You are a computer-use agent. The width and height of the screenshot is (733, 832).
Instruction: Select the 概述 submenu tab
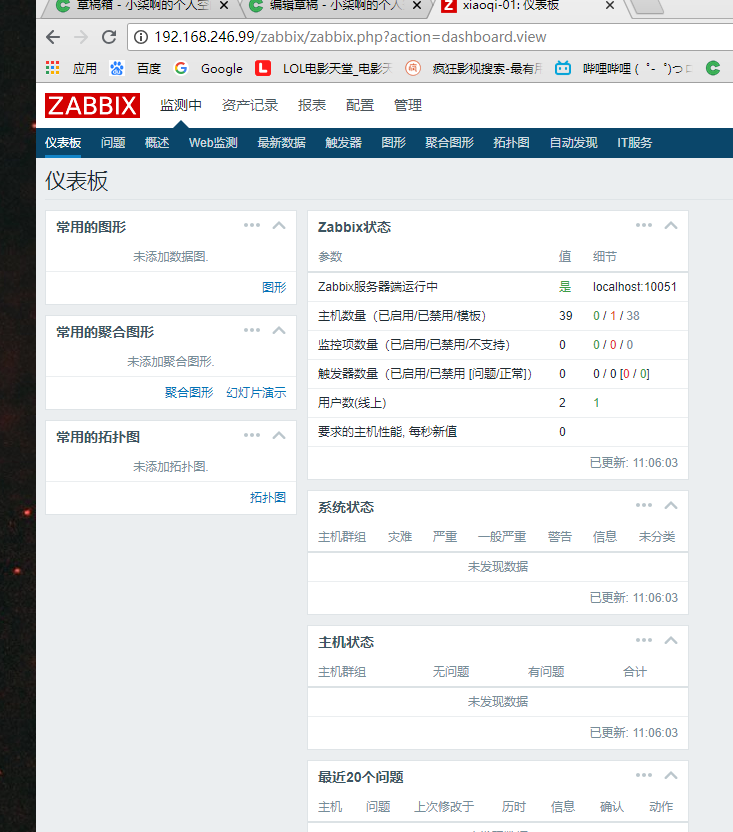pyautogui.click(x=157, y=143)
